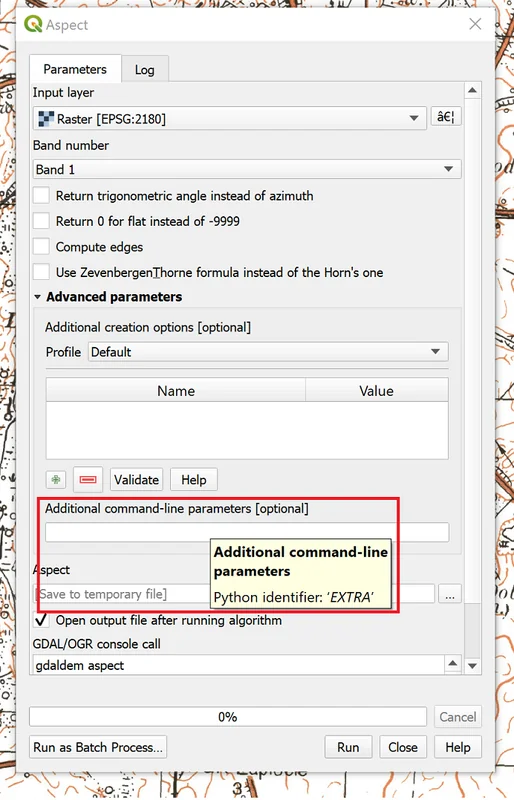Viewport: 514px width, 800px height.
Task: Click the additional command-line parameters field
Action: tap(247, 532)
